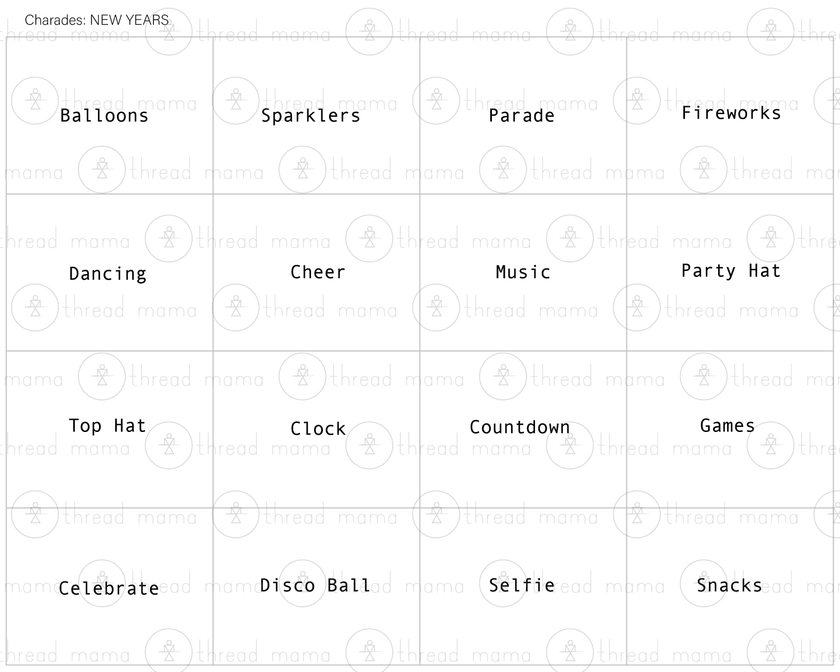This screenshot has width=840, height=672.
Task: Click the Music charades card
Action: [x=523, y=272]
